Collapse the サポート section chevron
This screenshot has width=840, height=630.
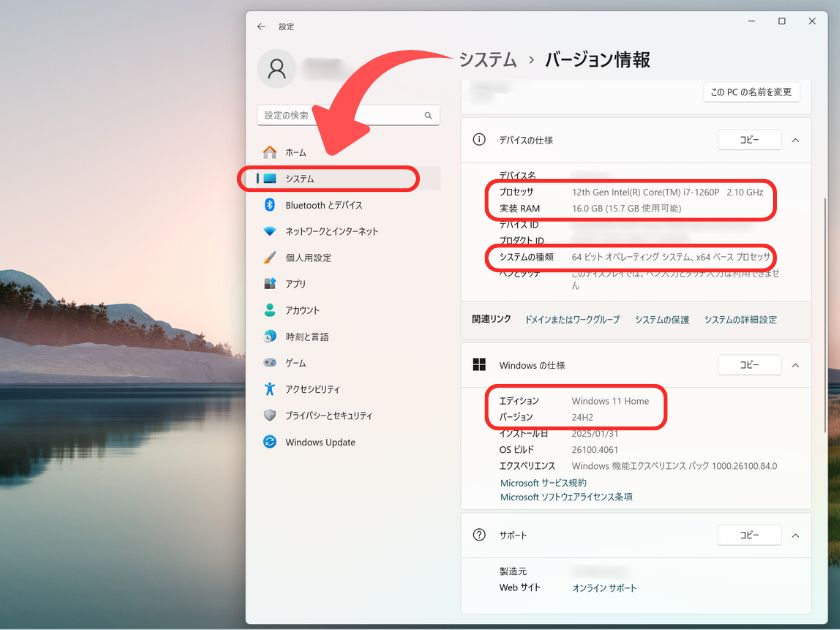796,535
